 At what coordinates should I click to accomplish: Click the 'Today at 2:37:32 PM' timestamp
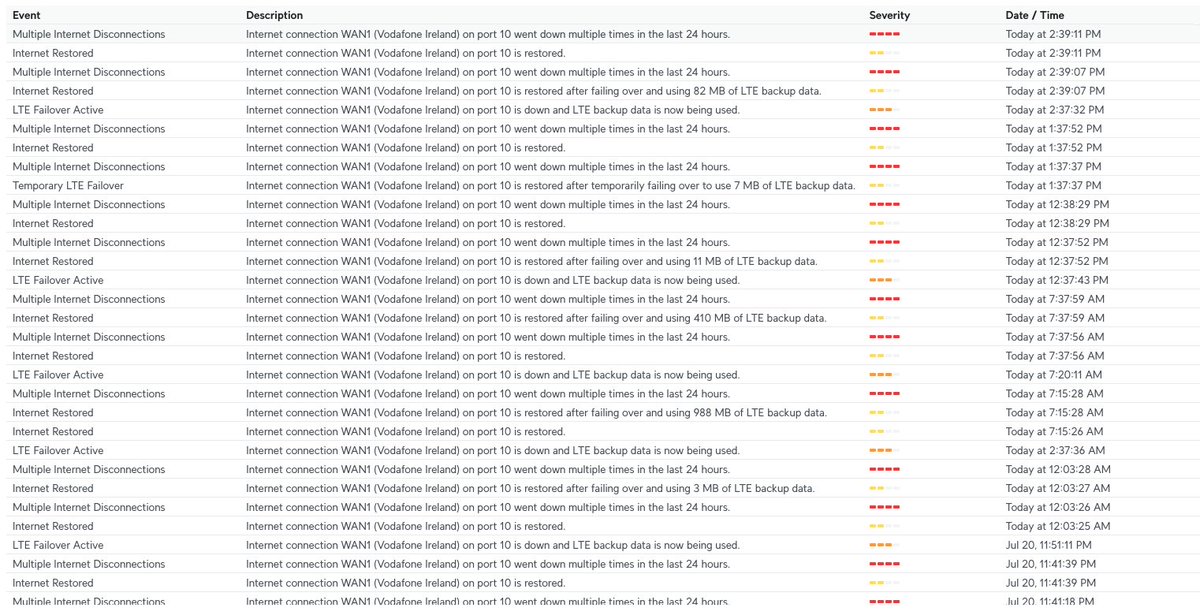click(x=1053, y=110)
